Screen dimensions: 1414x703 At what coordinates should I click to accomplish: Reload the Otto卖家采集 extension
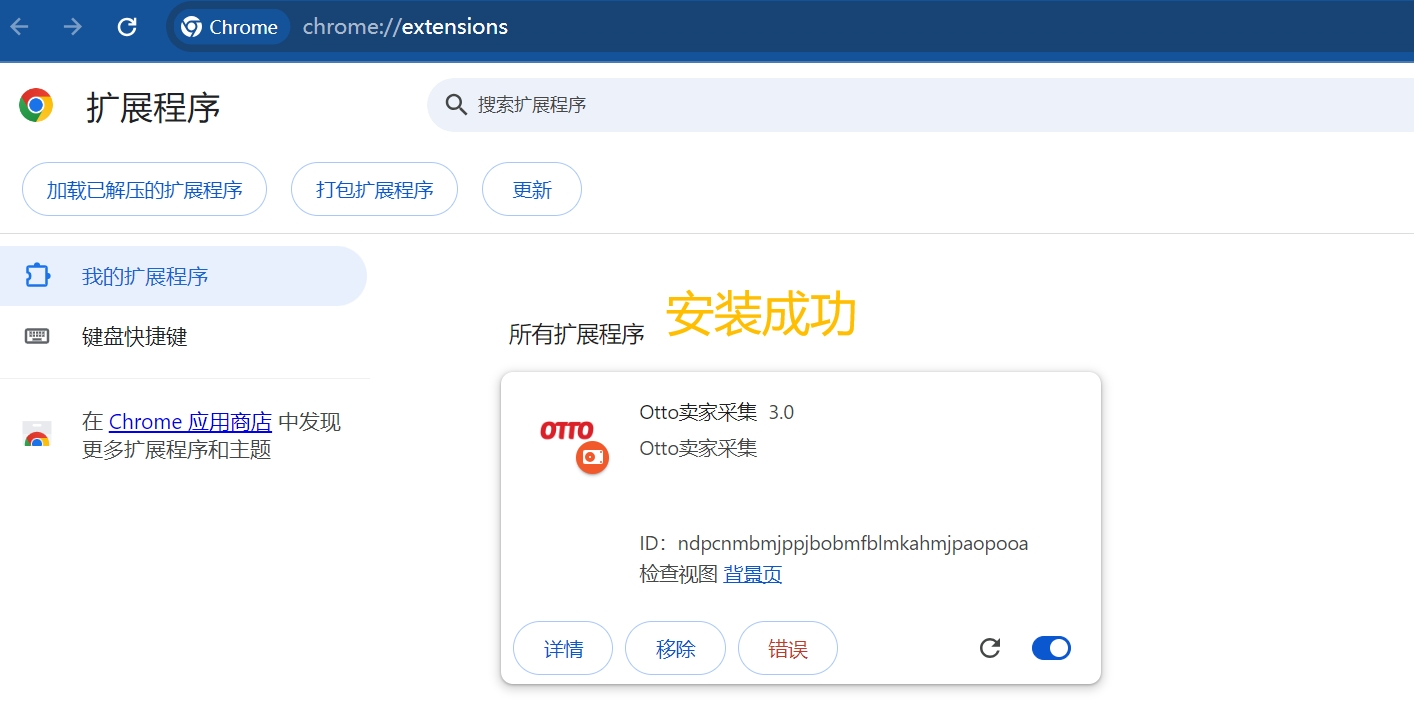[x=990, y=648]
